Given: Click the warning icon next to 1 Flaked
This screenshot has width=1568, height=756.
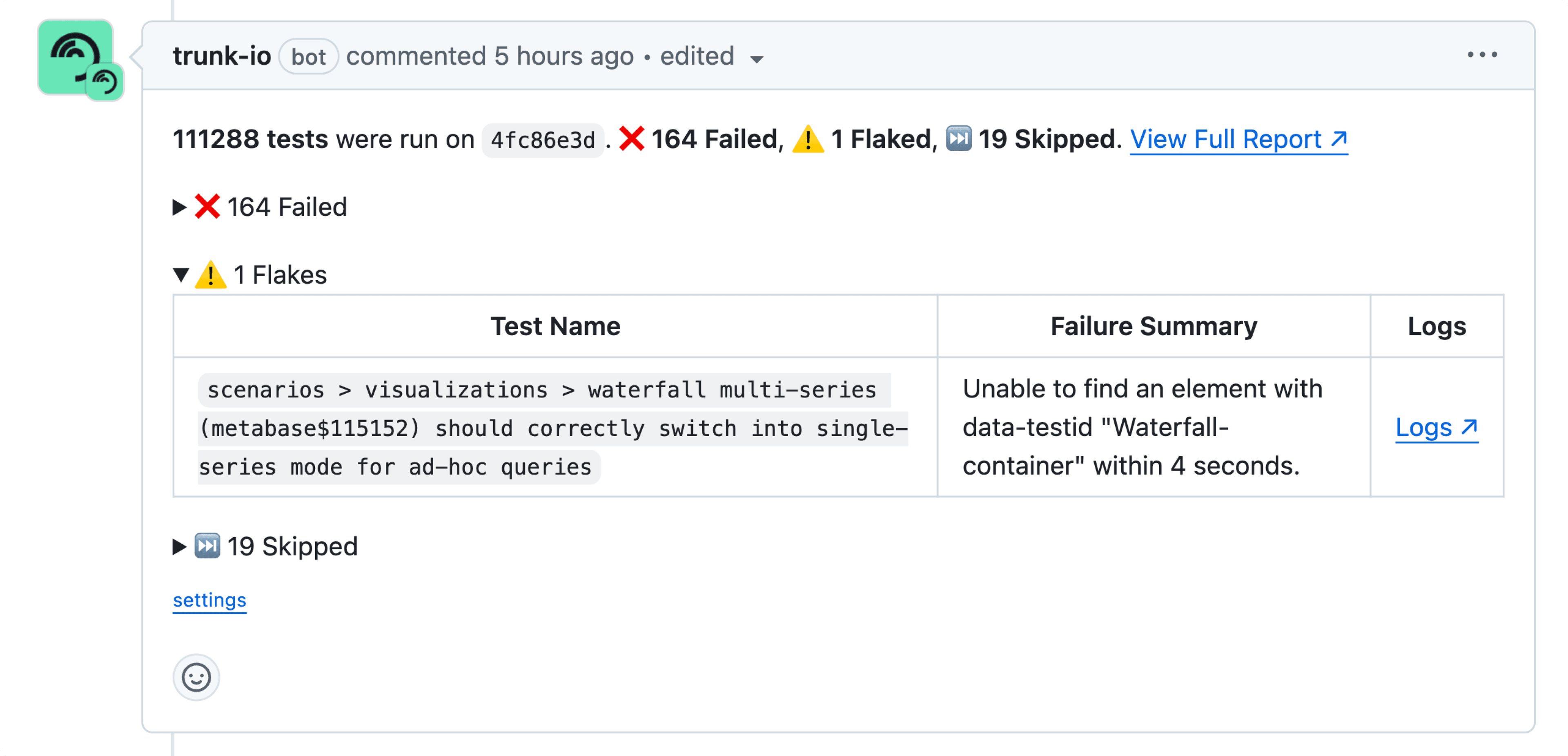Looking at the screenshot, I should click(x=808, y=139).
